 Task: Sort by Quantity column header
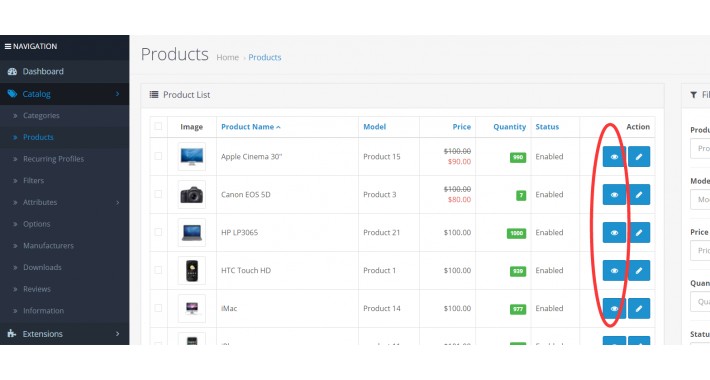tap(509, 127)
